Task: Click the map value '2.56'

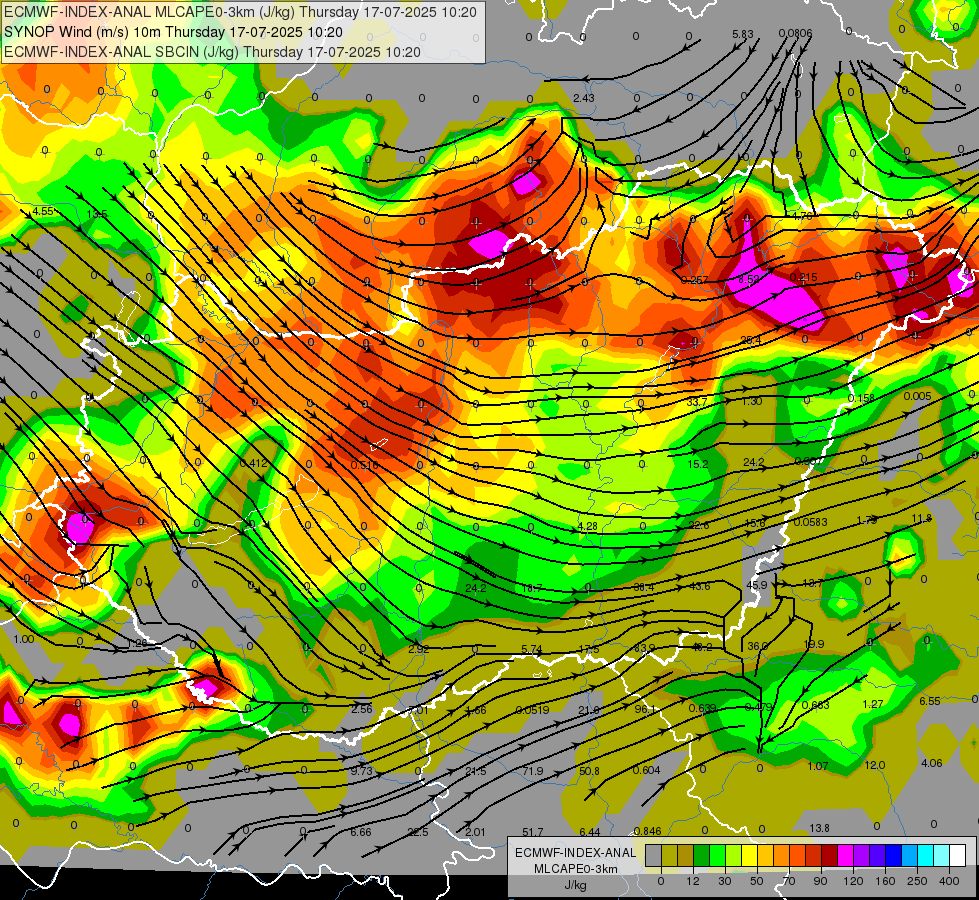Action: coord(362,710)
